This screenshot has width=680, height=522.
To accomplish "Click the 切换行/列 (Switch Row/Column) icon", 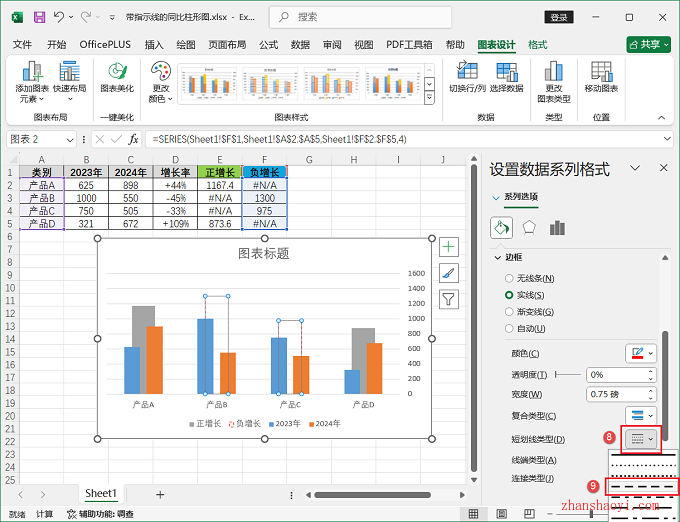I will [466, 72].
